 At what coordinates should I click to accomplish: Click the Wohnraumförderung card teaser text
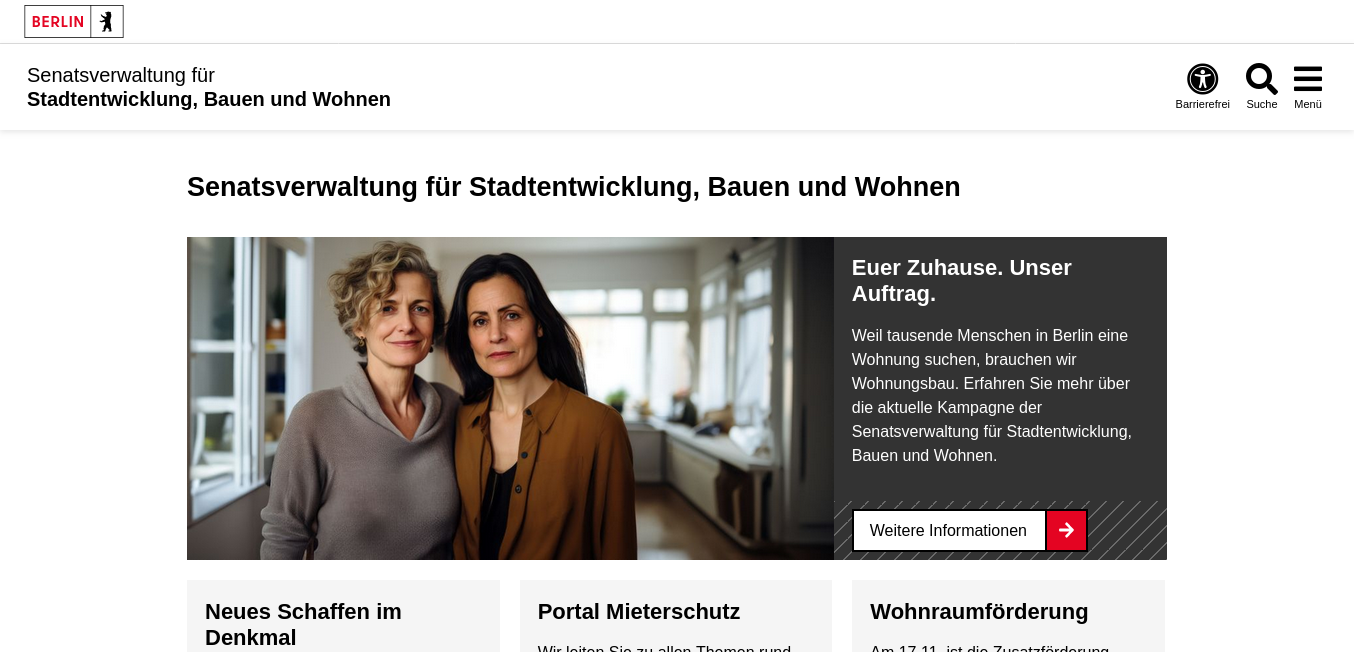click(989, 647)
